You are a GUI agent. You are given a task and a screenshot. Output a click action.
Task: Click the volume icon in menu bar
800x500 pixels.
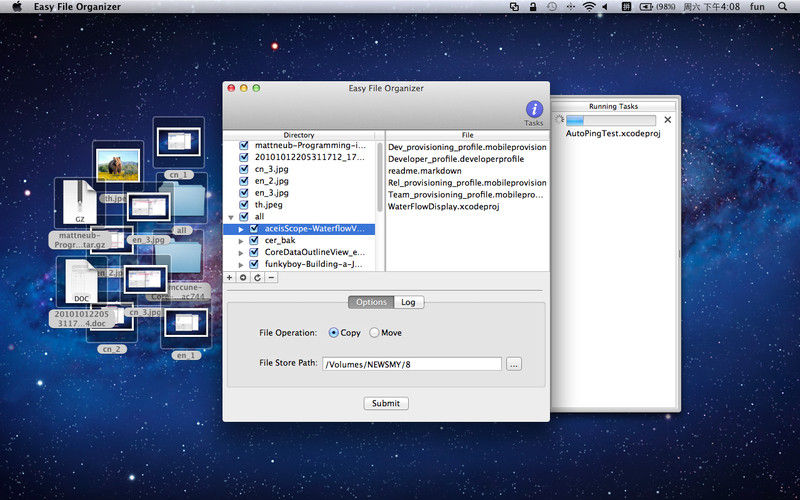[605, 7]
